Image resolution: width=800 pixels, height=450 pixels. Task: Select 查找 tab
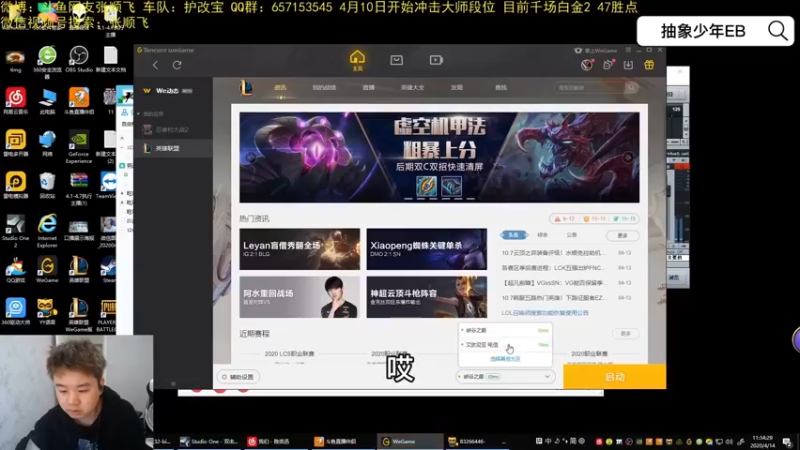point(501,87)
